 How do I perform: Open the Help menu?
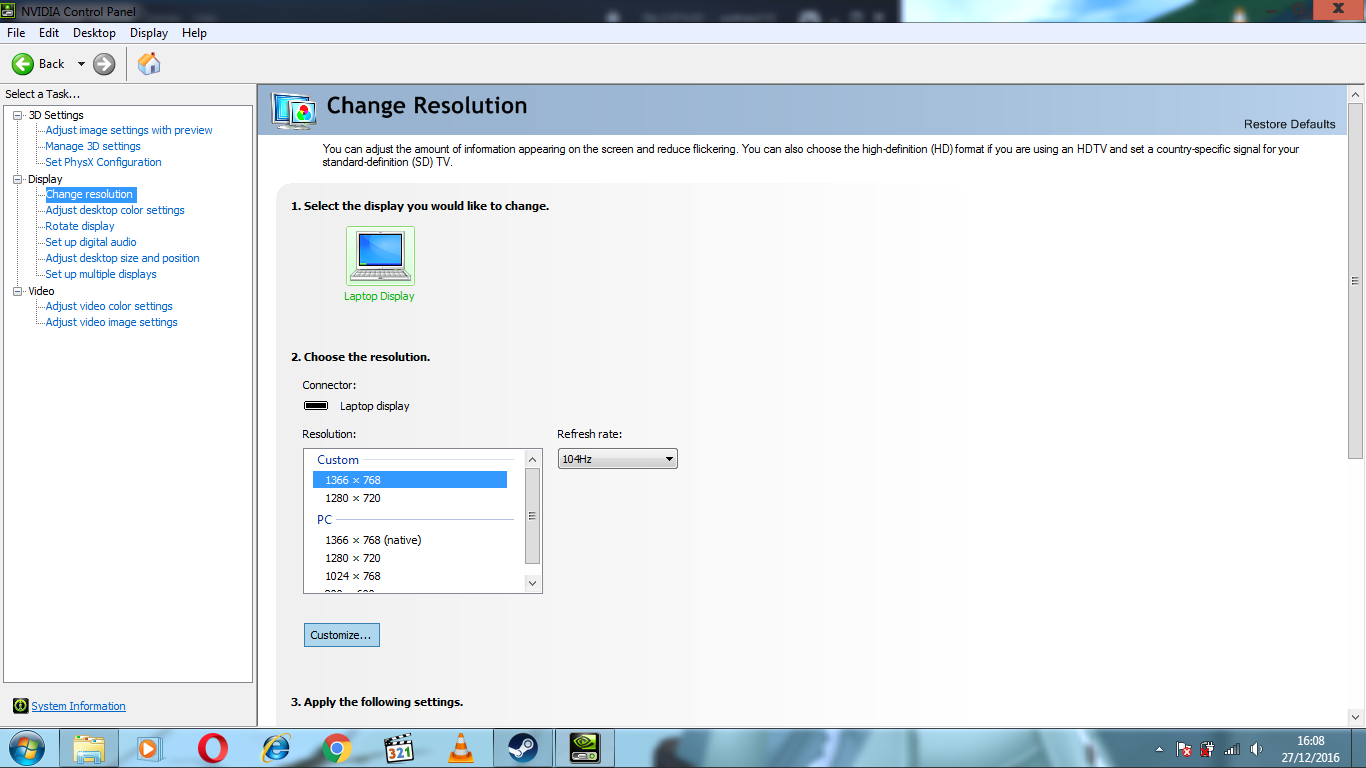[194, 33]
